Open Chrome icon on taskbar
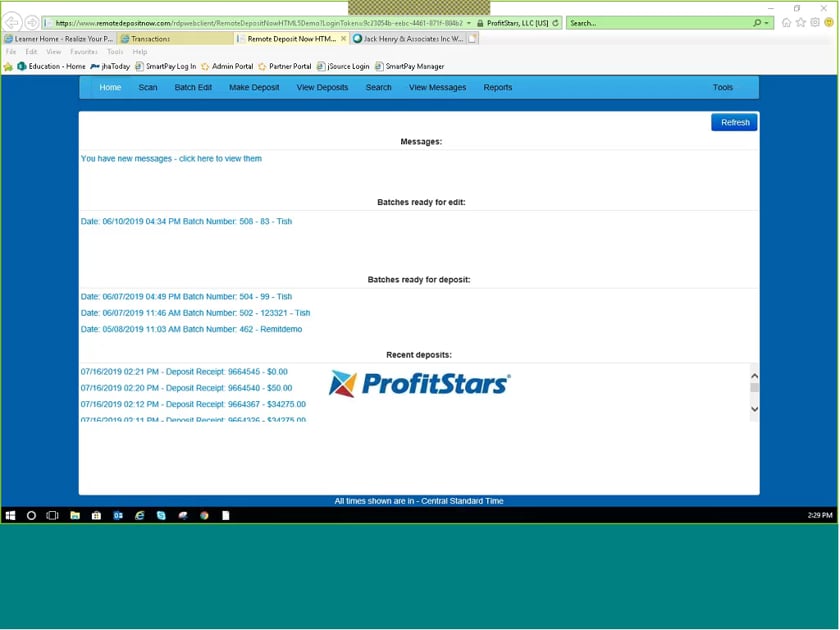This screenshot has height=630, width=840. (204, 515)
